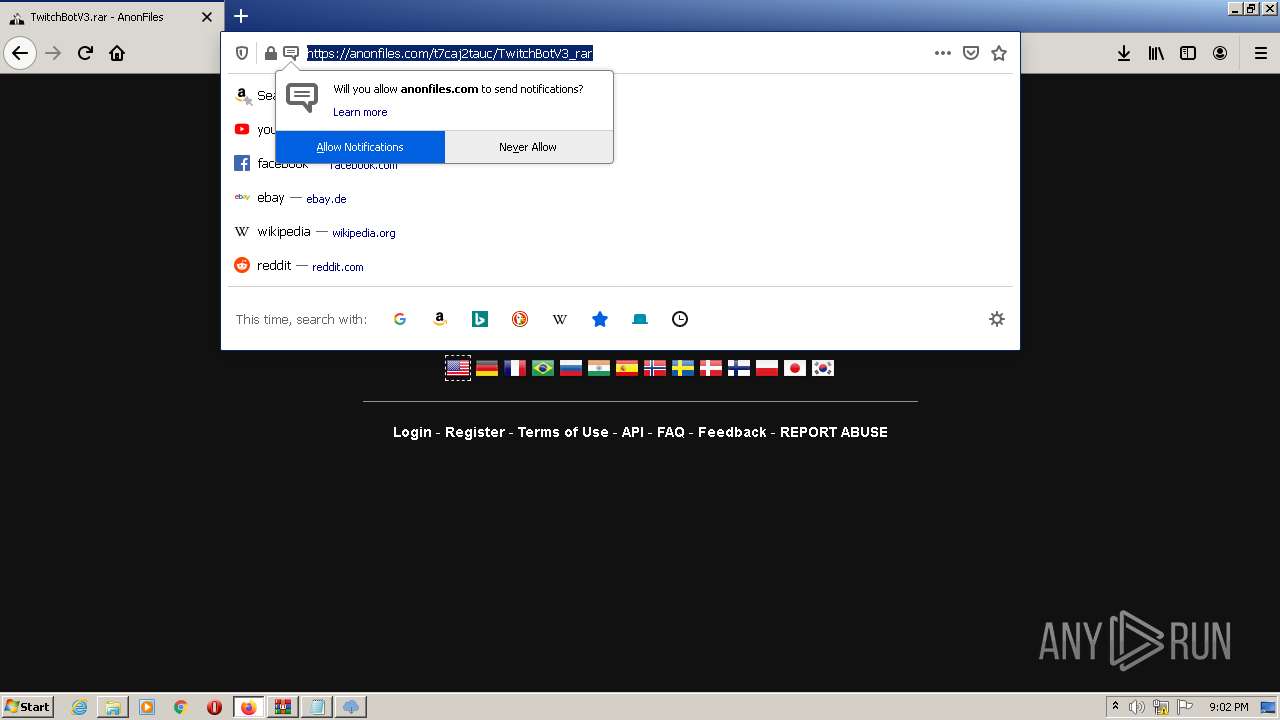
Task: Open Chrome from the taskbar
Action: pos(181,707)
